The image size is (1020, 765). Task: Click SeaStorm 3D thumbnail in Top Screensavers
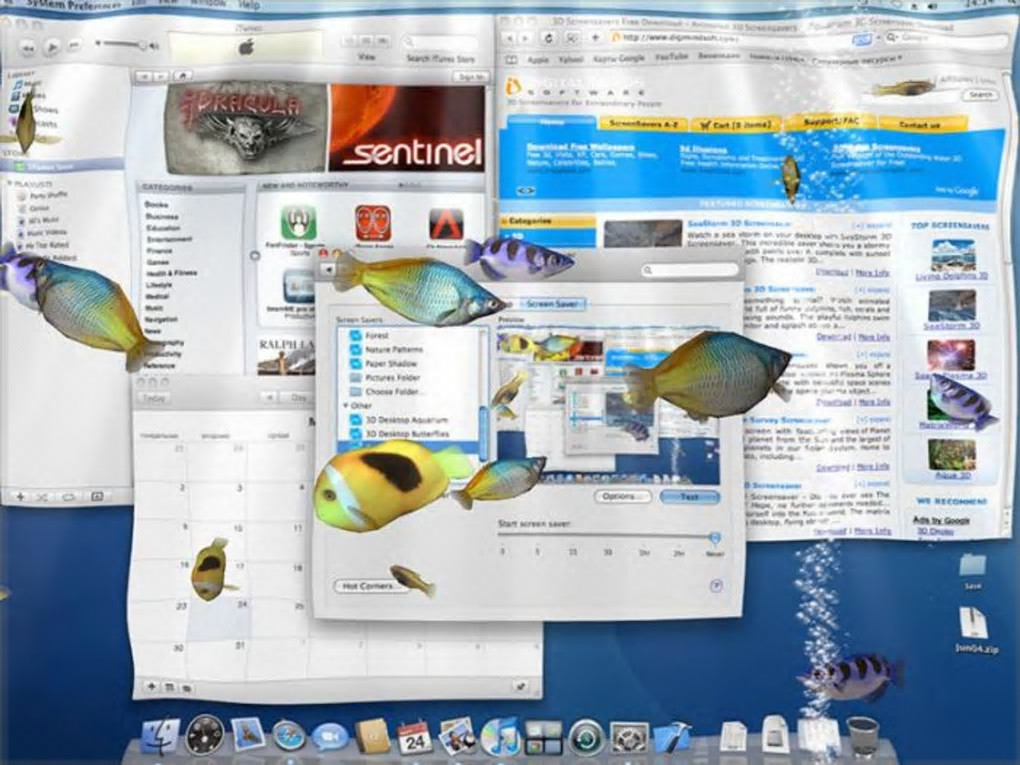click(951, 305)
